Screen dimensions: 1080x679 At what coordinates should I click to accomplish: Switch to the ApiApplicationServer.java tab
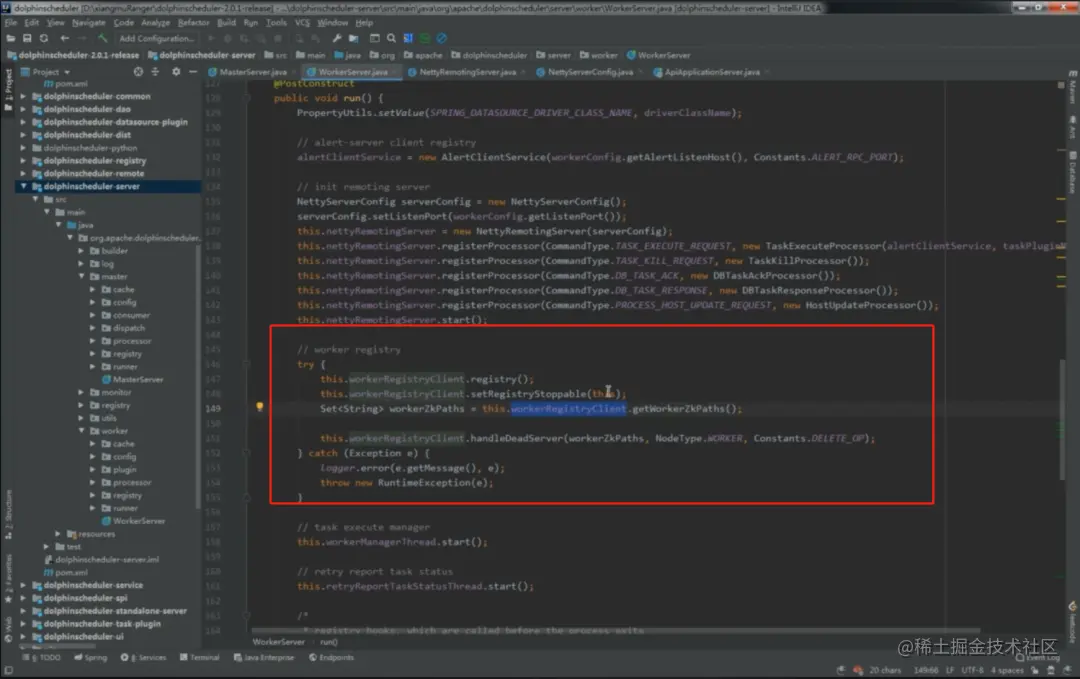tap(712, 72)
